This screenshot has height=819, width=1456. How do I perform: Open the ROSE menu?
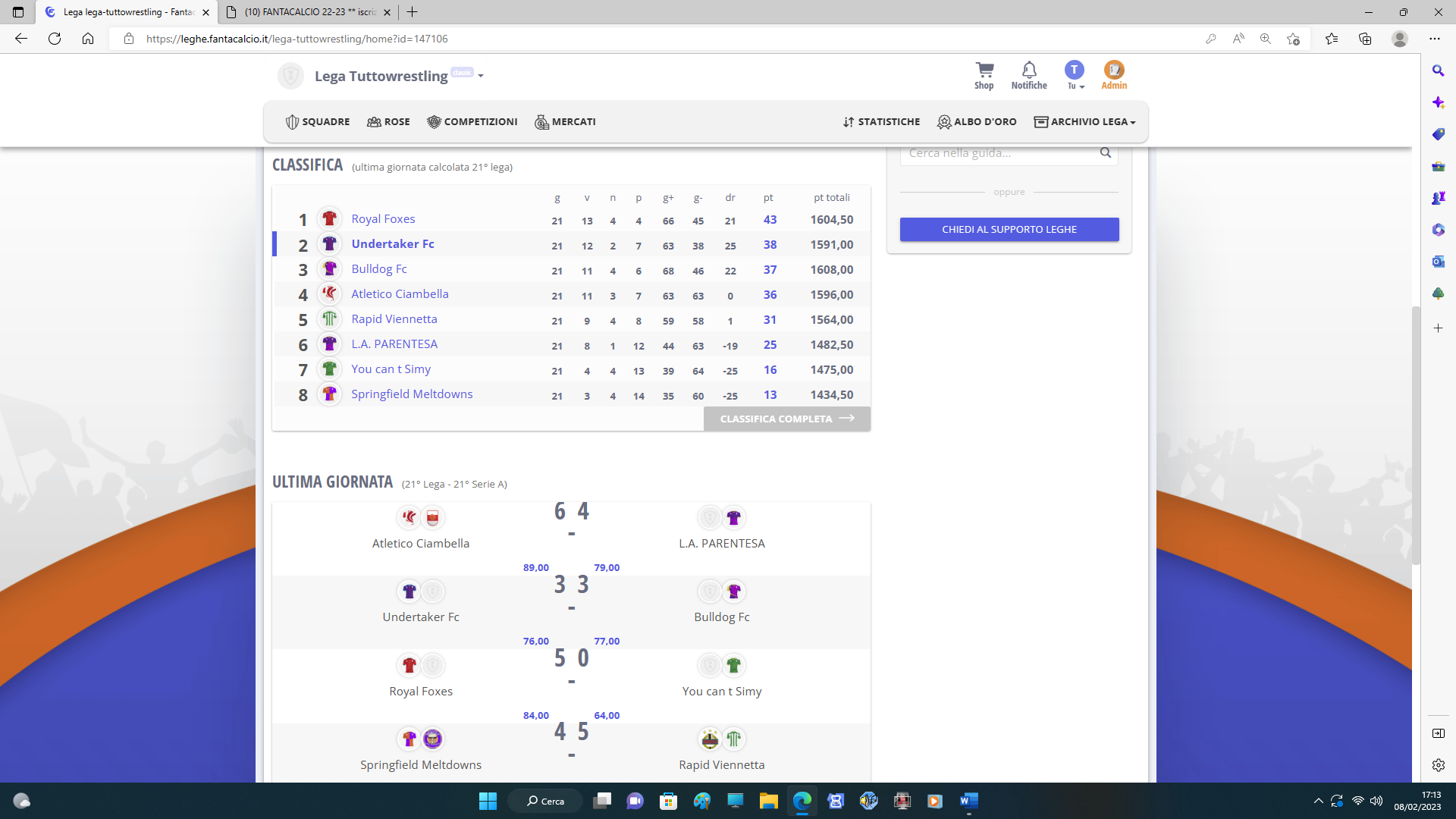[388, 122]
